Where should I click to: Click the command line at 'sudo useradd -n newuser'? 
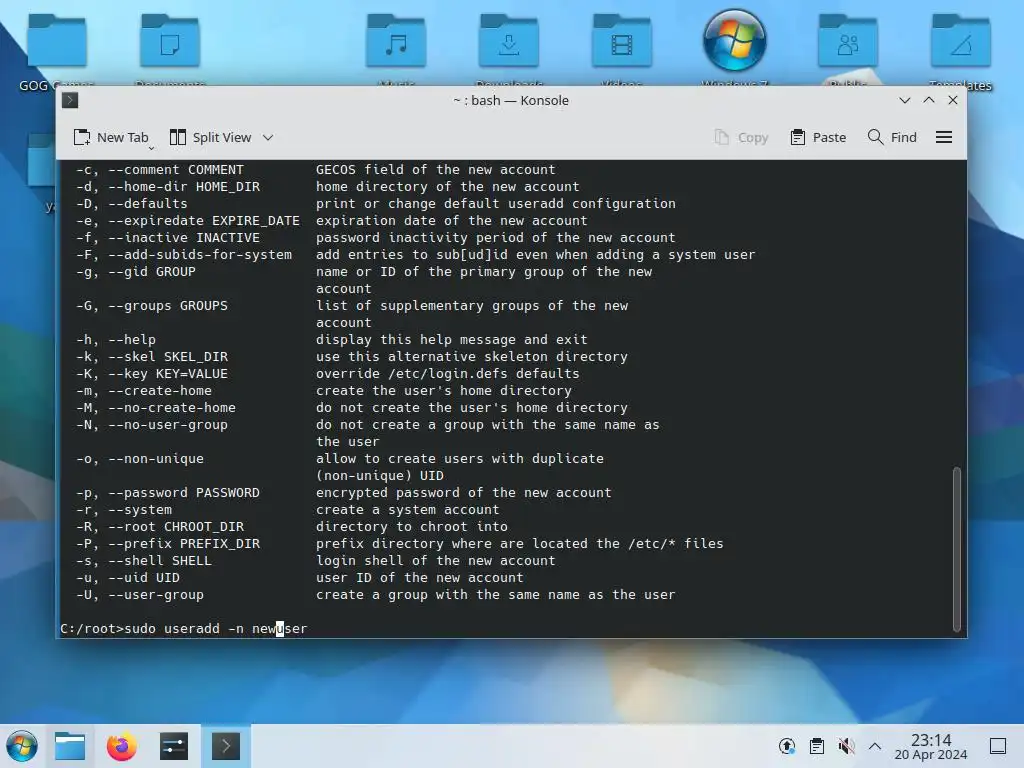click(x=216, y=629)
